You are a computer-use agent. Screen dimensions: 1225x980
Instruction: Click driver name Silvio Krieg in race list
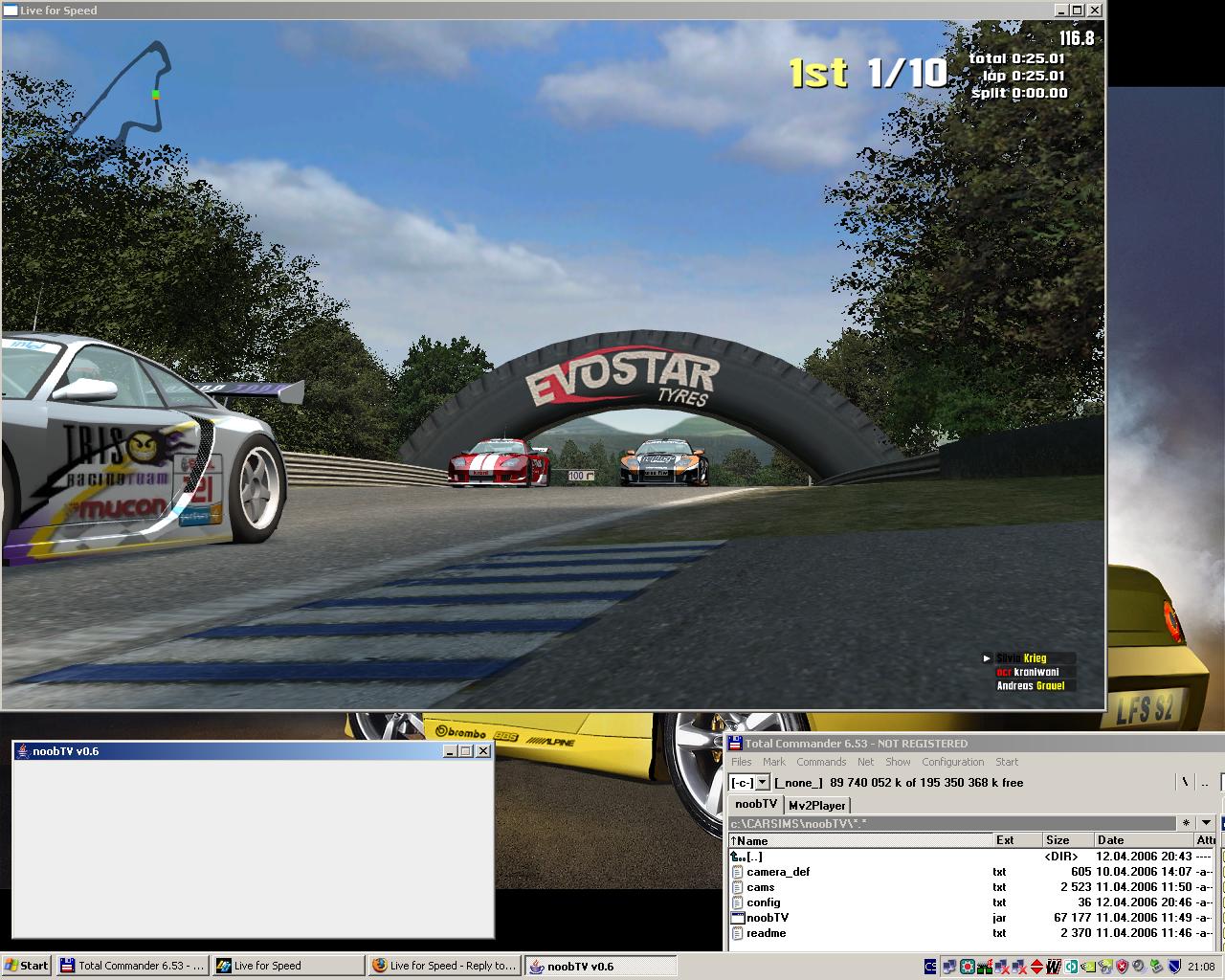click(x=1021, y=658)
